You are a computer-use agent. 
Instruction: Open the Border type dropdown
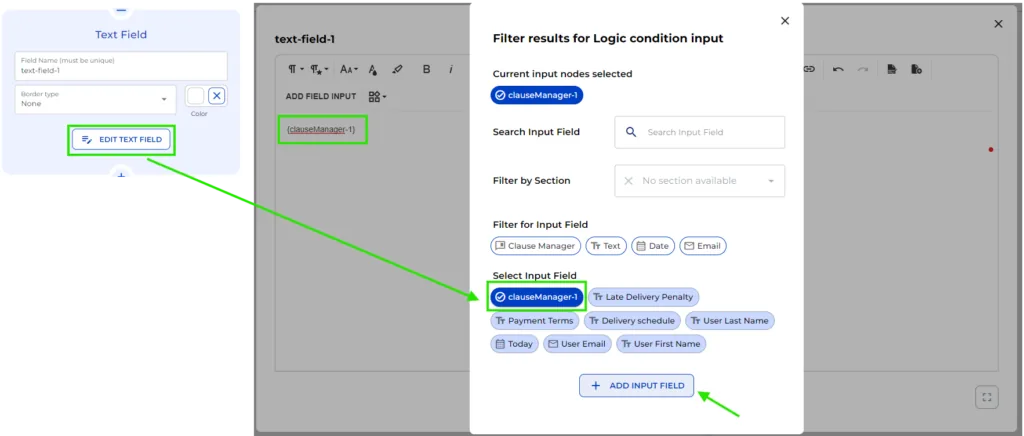tap(95, 99)
